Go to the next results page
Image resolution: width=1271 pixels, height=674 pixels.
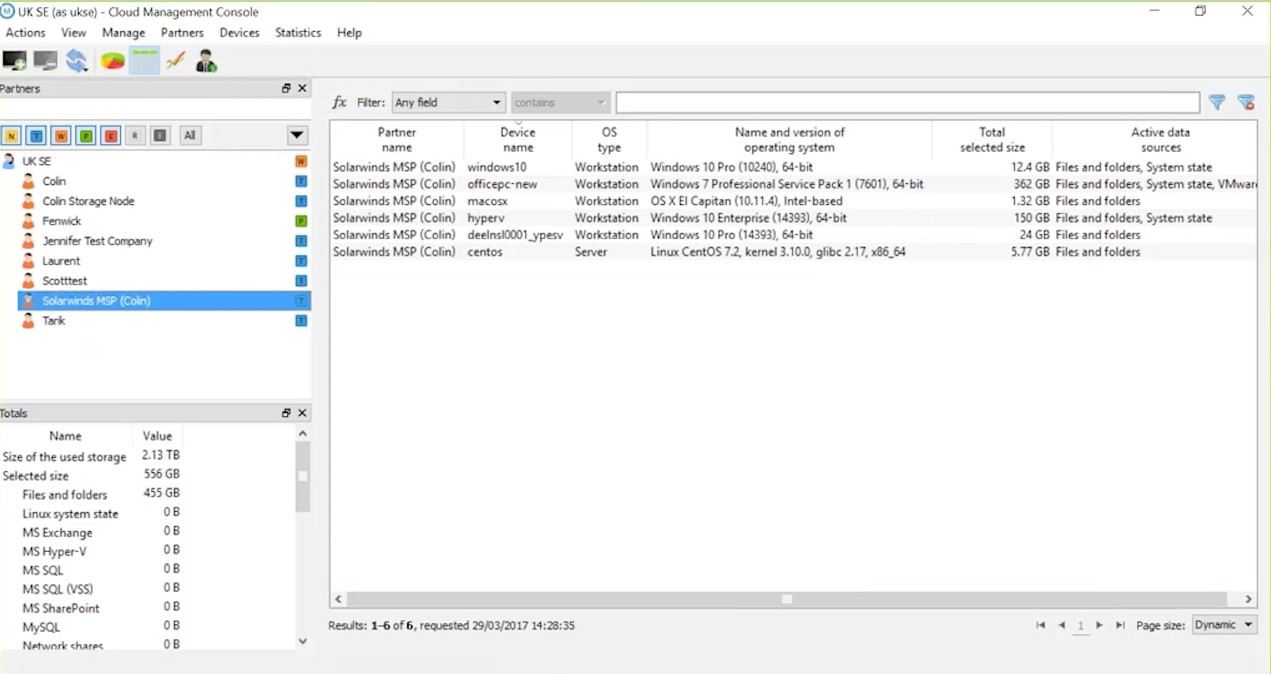[1099, 625]
